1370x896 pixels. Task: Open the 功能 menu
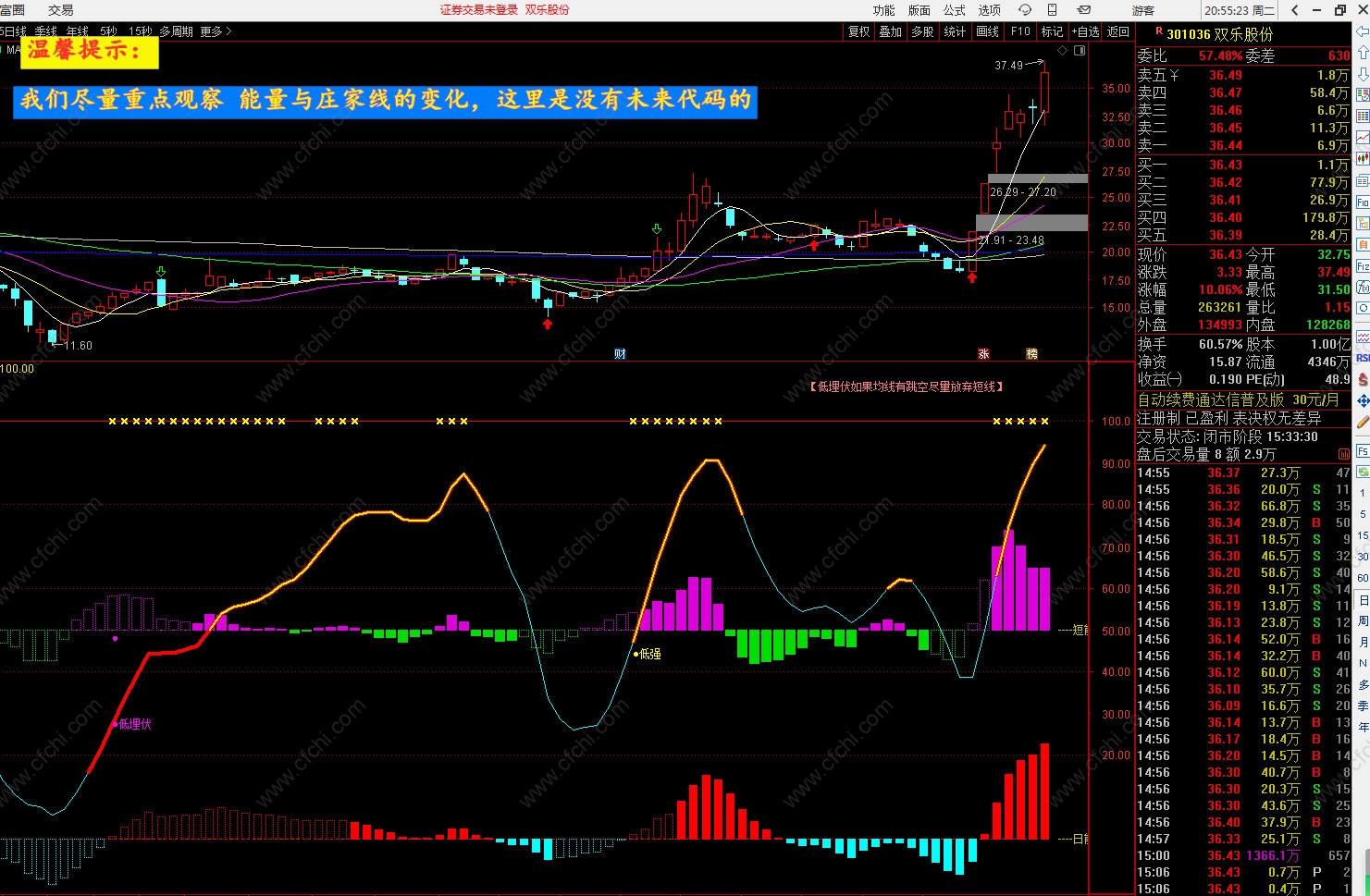(883, 10)
